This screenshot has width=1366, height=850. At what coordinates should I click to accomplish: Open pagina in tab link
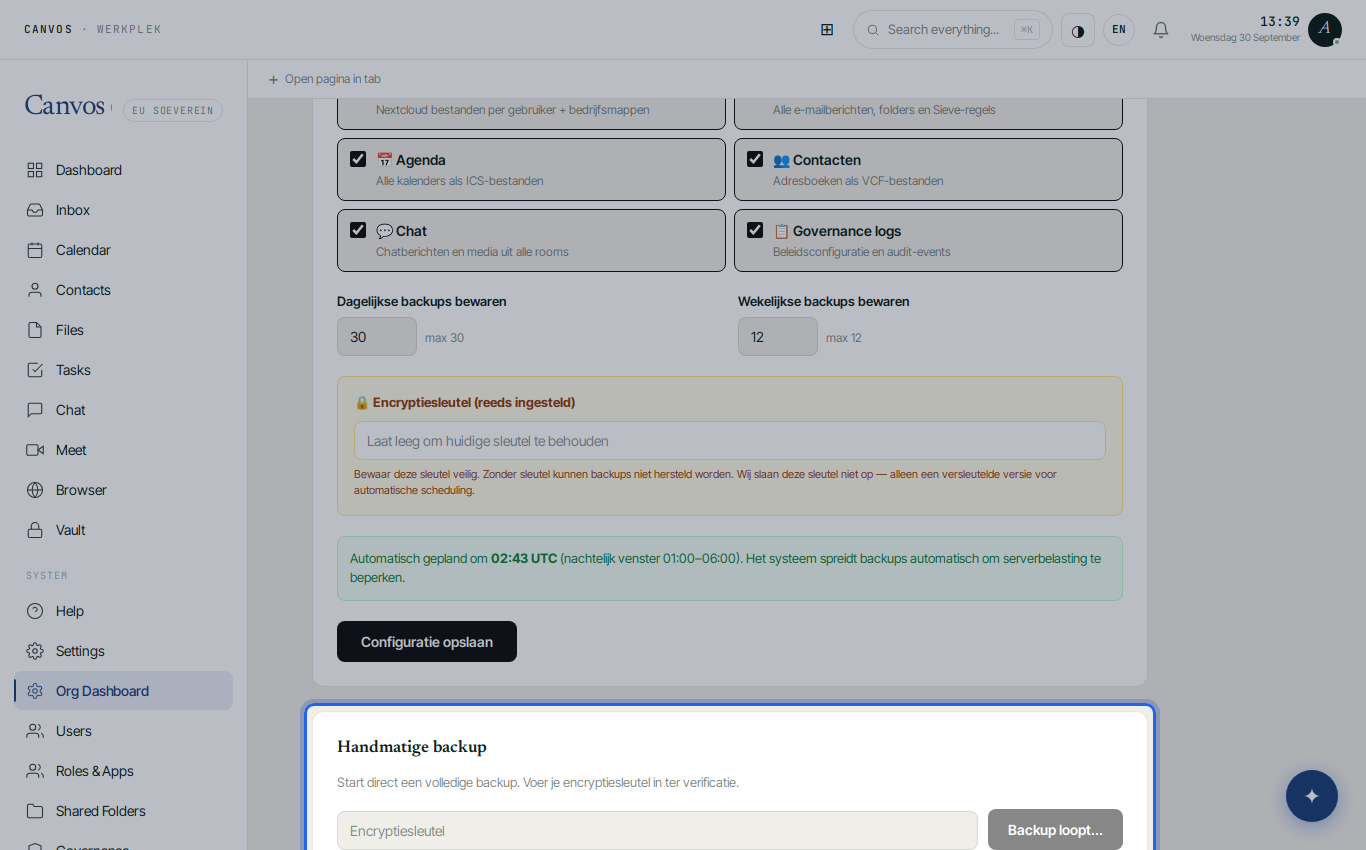pos(324,79)
